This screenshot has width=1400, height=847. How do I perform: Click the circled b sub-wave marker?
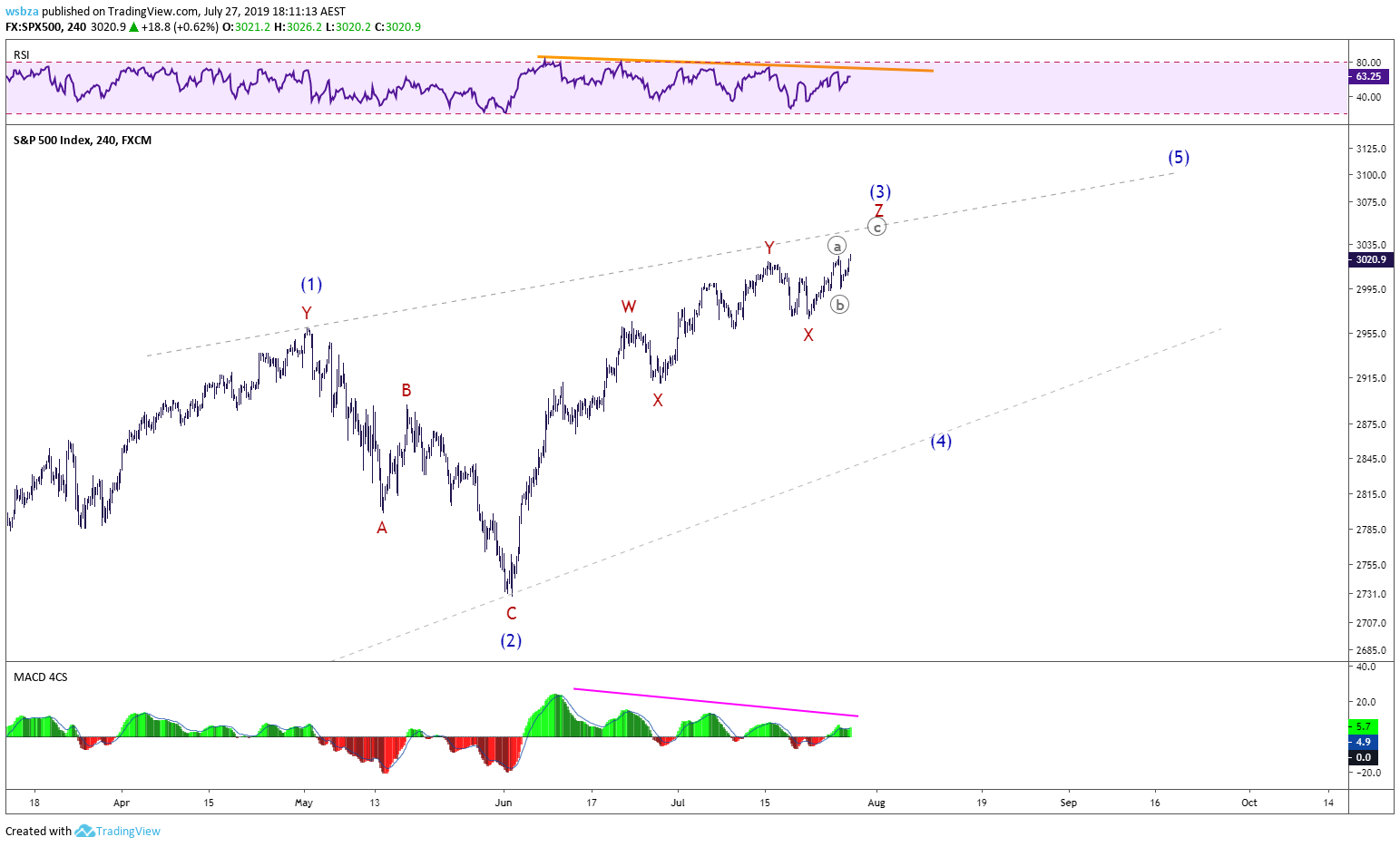[840, 305]
